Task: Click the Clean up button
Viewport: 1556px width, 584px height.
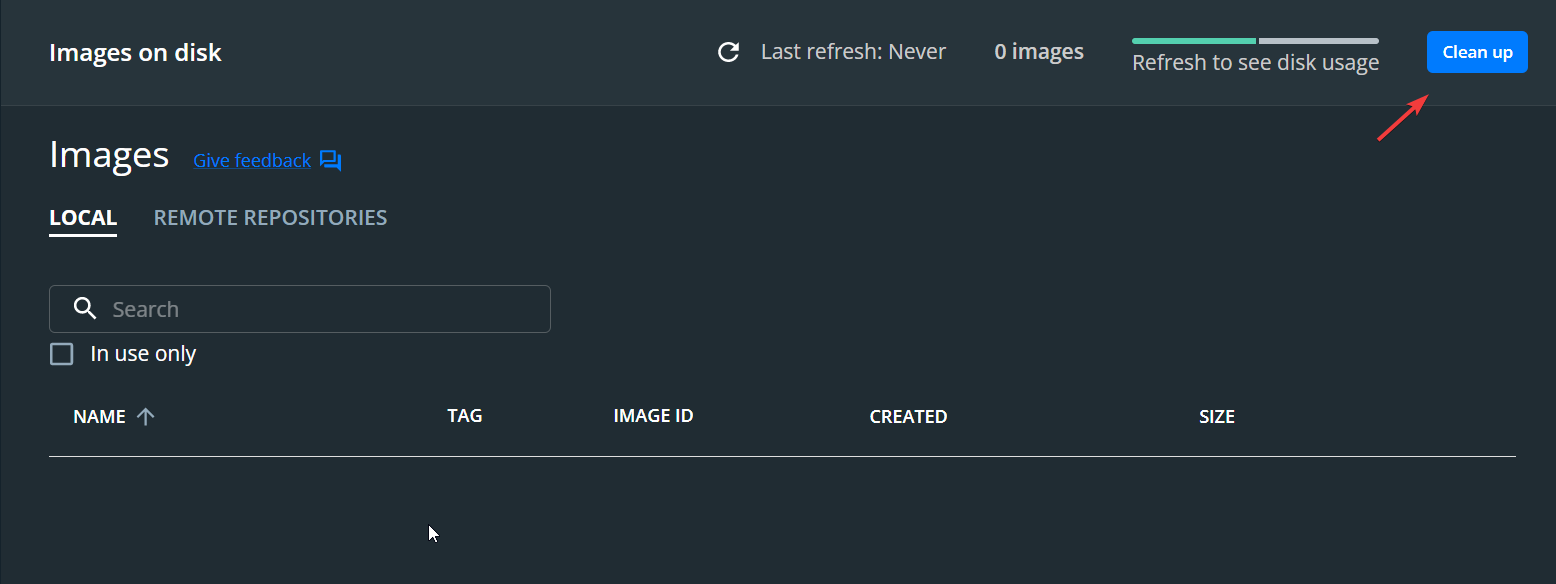Action: tap(1477, 52)
